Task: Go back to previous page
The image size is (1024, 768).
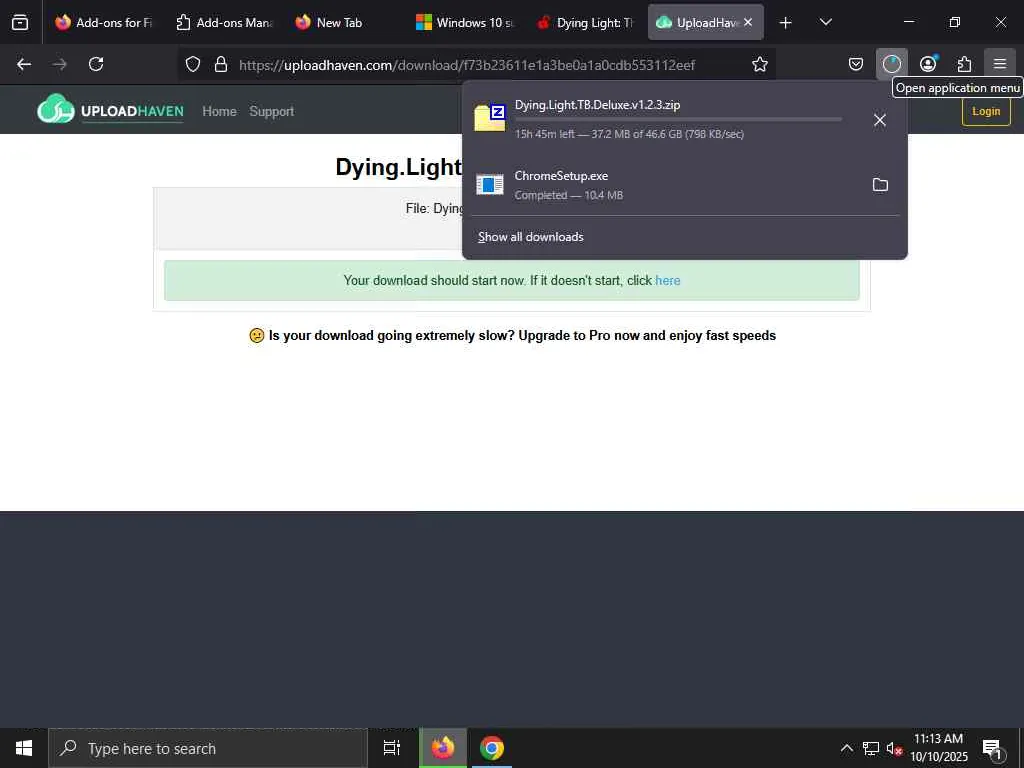Action: pyautogui.click(x=24, y=64)
